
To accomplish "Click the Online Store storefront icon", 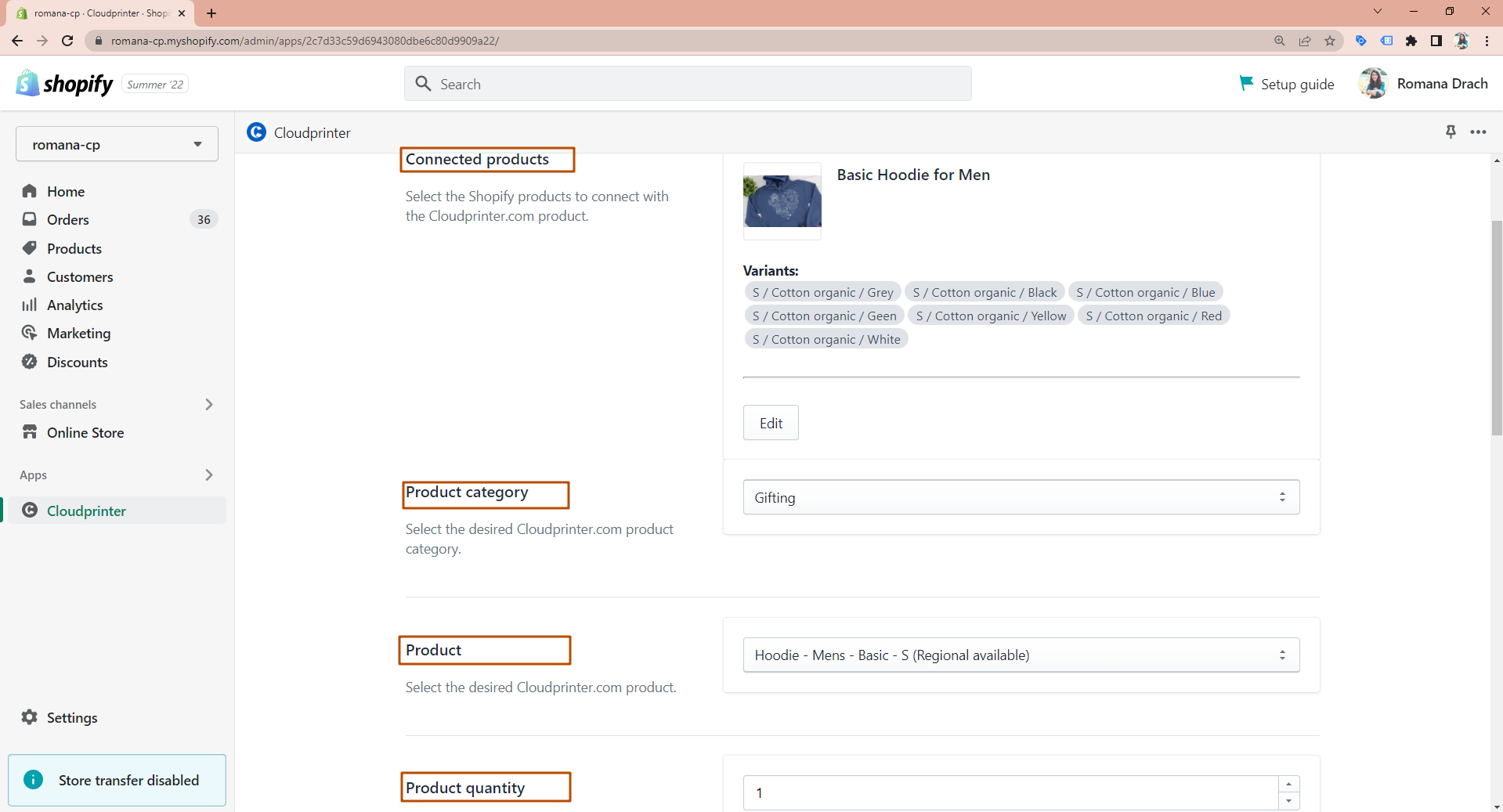I will click(x=30, y=432).
